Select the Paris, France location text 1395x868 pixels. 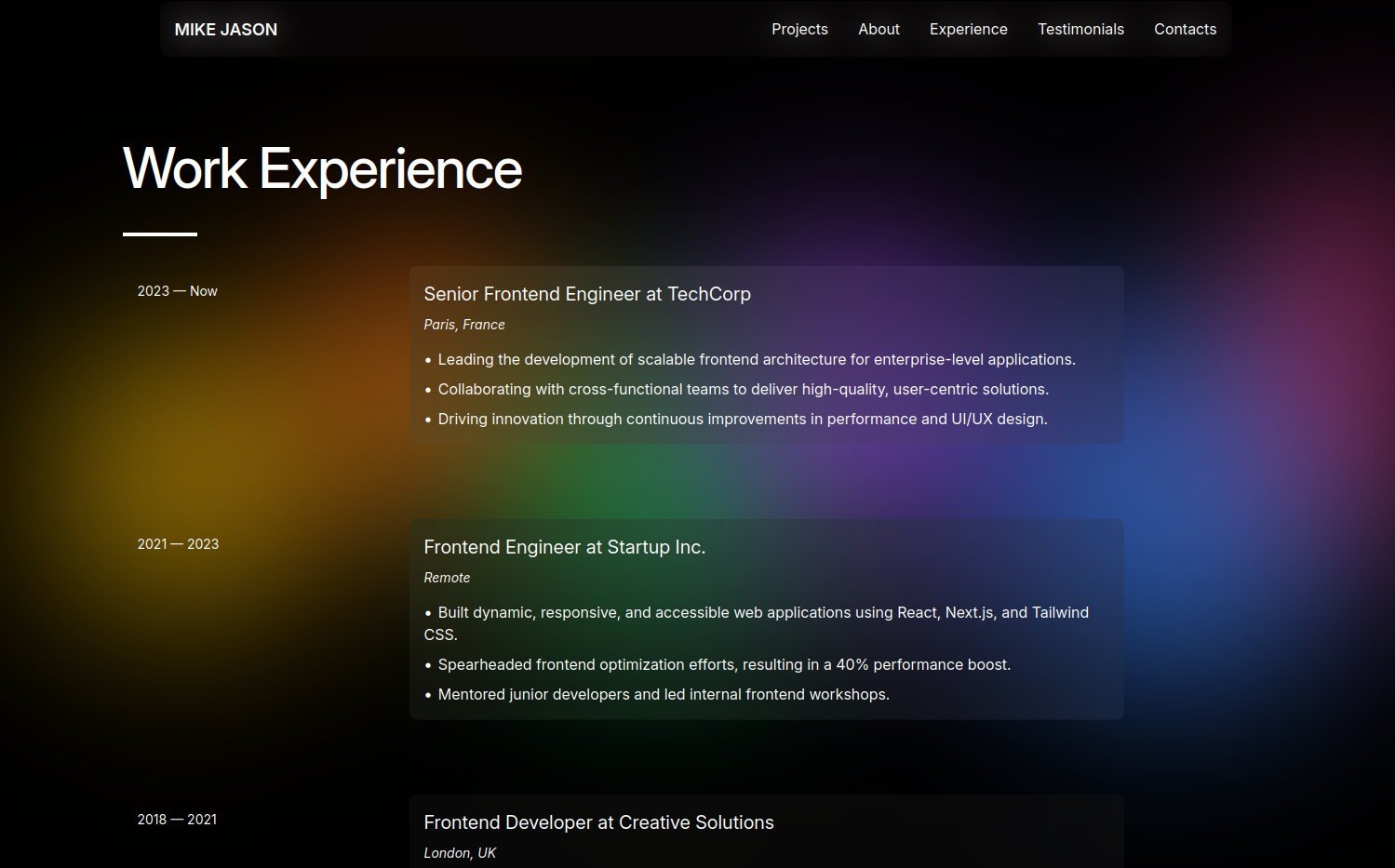tap(463, 325)
